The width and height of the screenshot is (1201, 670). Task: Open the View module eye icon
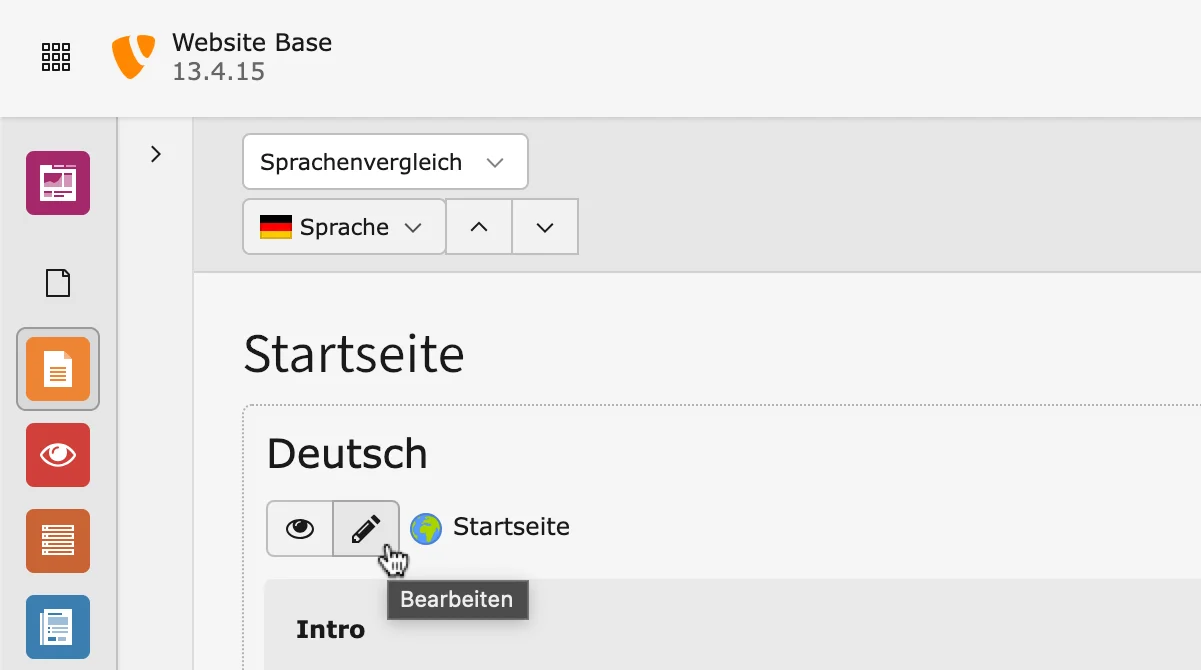click(x=57, y=455)
